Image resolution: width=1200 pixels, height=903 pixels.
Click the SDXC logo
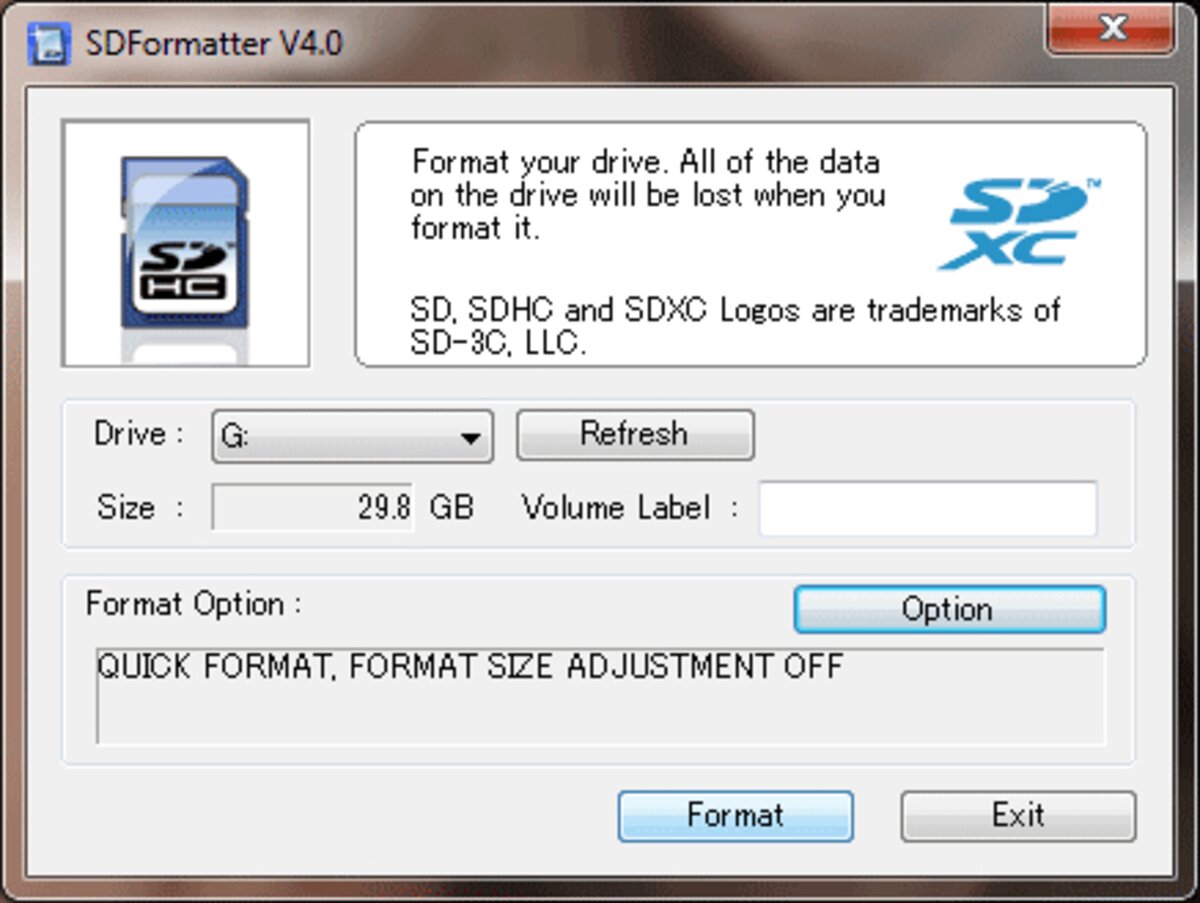pyautogui.click(x=1018, y=225)
